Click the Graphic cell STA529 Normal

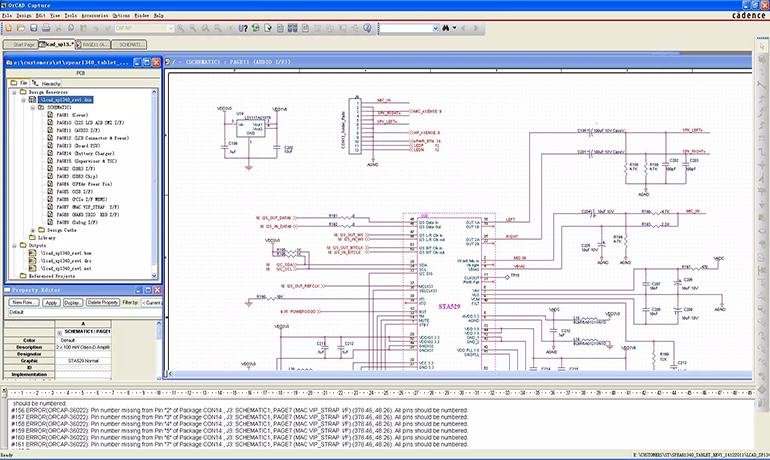pos(83,361)
